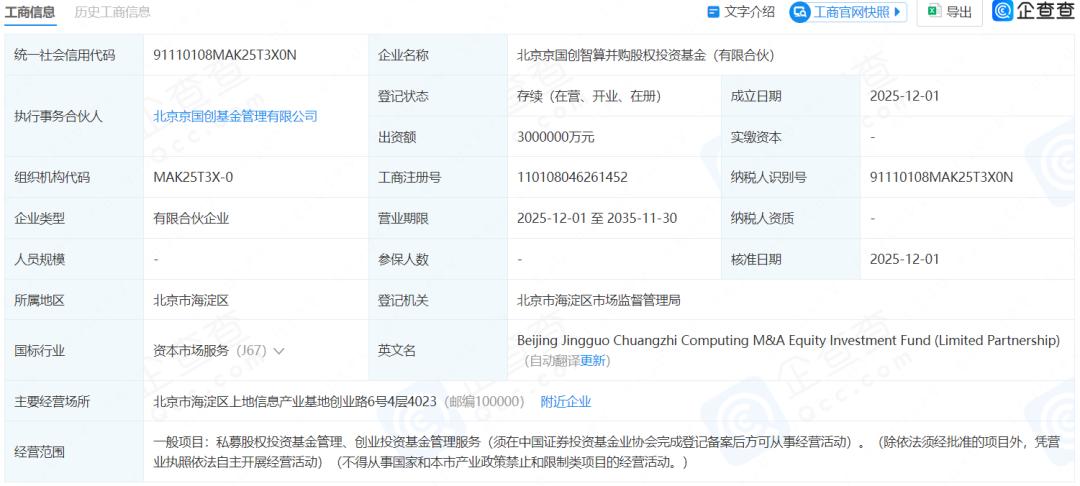Click the 成立日期 value 2025-12-01
The height and width of the screenshot is (486, 1080).
(904, 96)
